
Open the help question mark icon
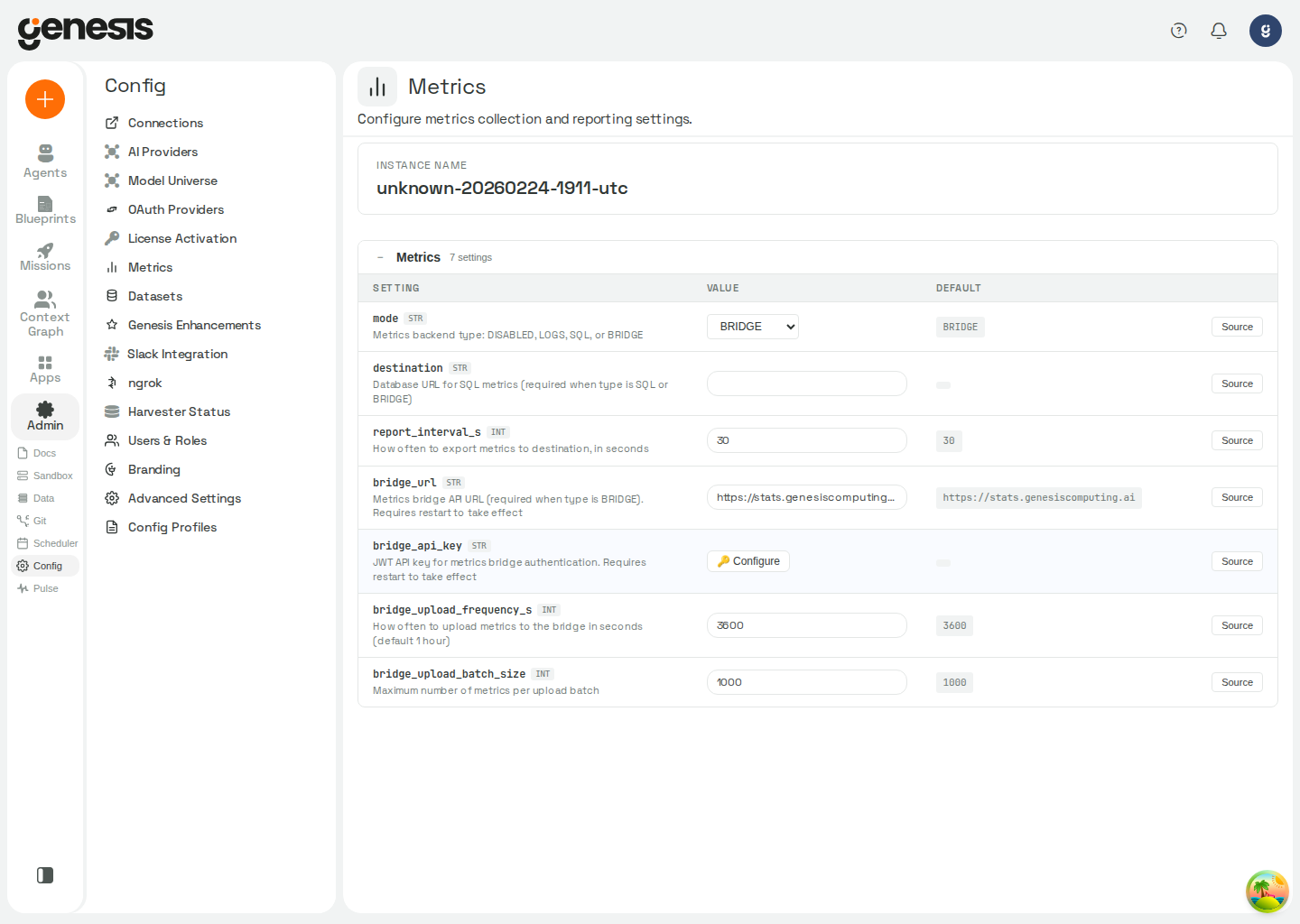(1179, 31)
